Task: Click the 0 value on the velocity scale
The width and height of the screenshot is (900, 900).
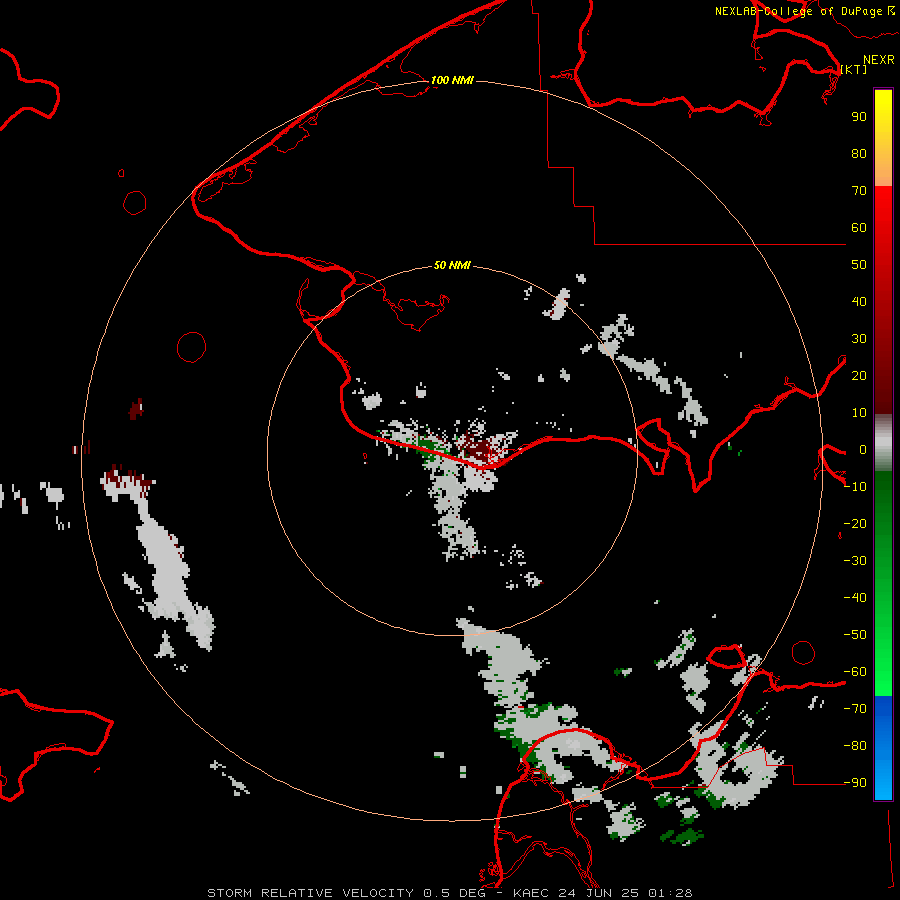Action: pos(863,449)
